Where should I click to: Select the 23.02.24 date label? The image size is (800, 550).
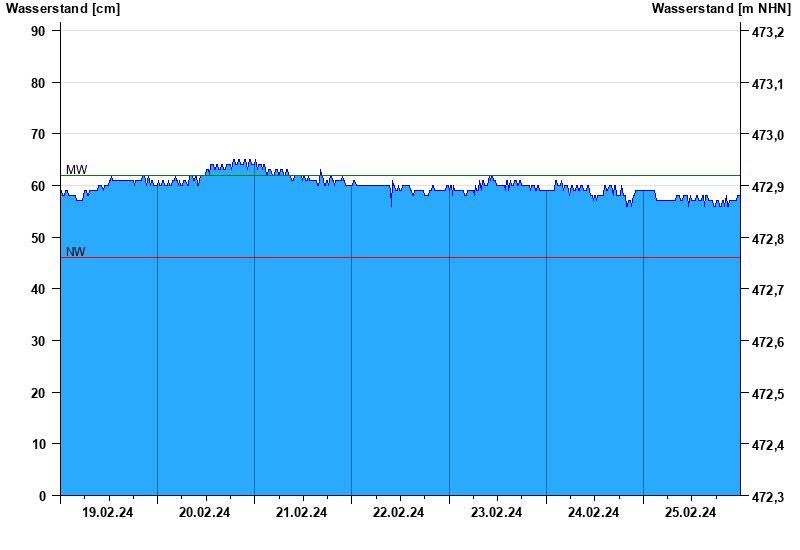[496, 512]
